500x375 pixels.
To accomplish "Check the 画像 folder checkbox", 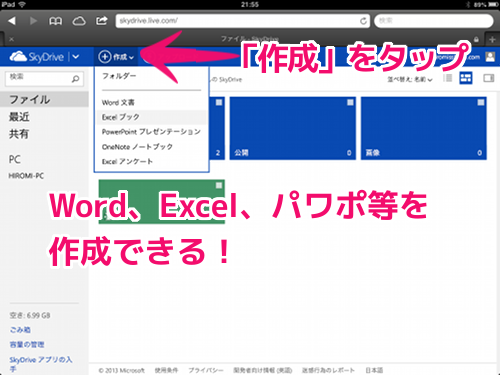I will [481, 102].
